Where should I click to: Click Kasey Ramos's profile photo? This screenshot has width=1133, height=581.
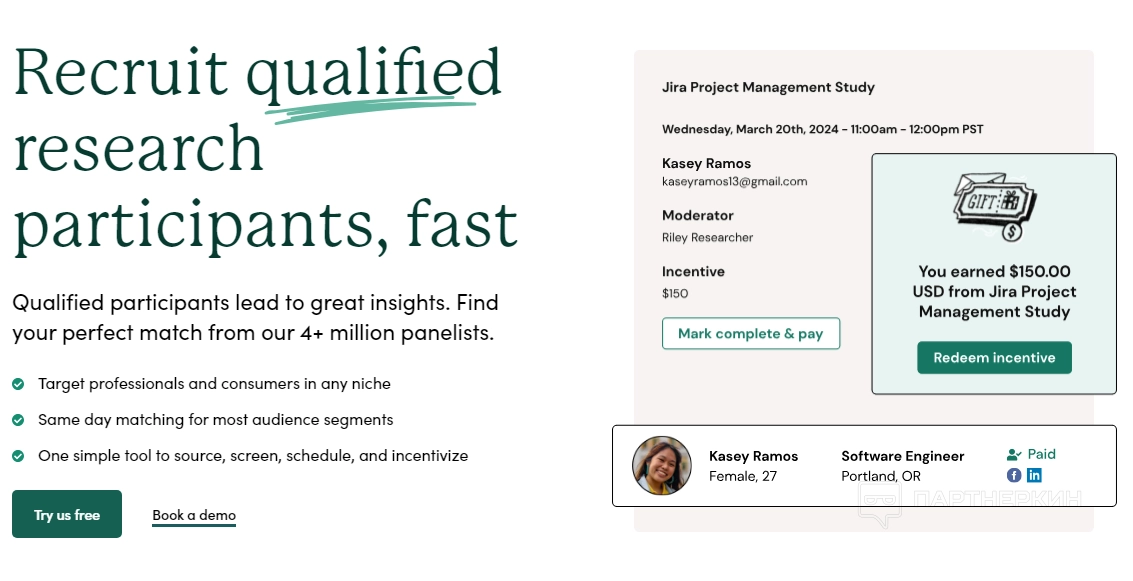click(x=662, y=466)
